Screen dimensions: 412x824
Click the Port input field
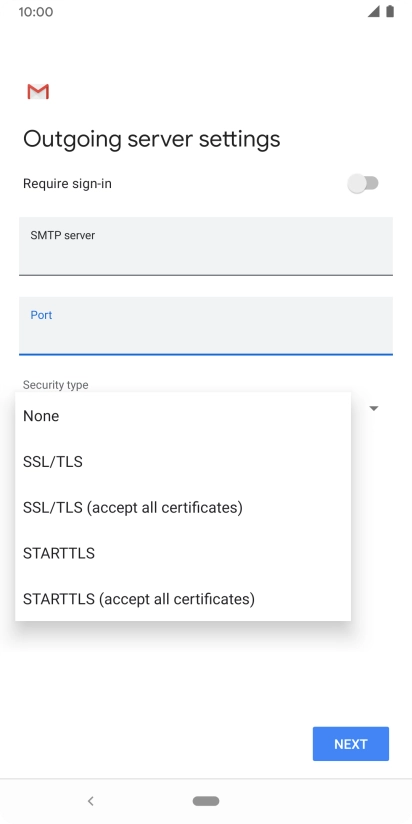point(206,326)
